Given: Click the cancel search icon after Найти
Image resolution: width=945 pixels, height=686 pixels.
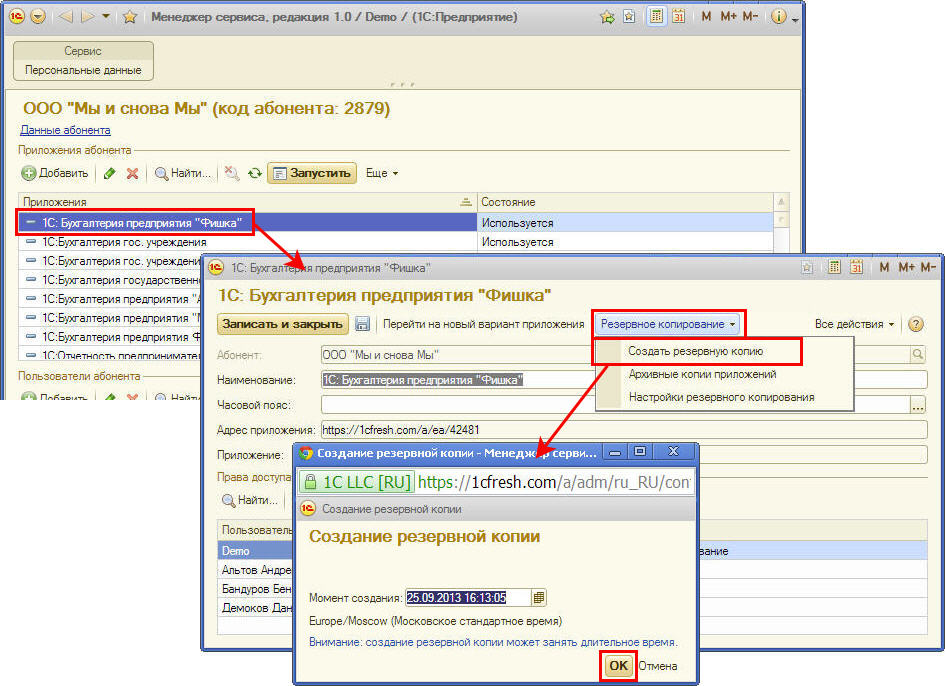Looking at the screenshot, I should [231, 174].
